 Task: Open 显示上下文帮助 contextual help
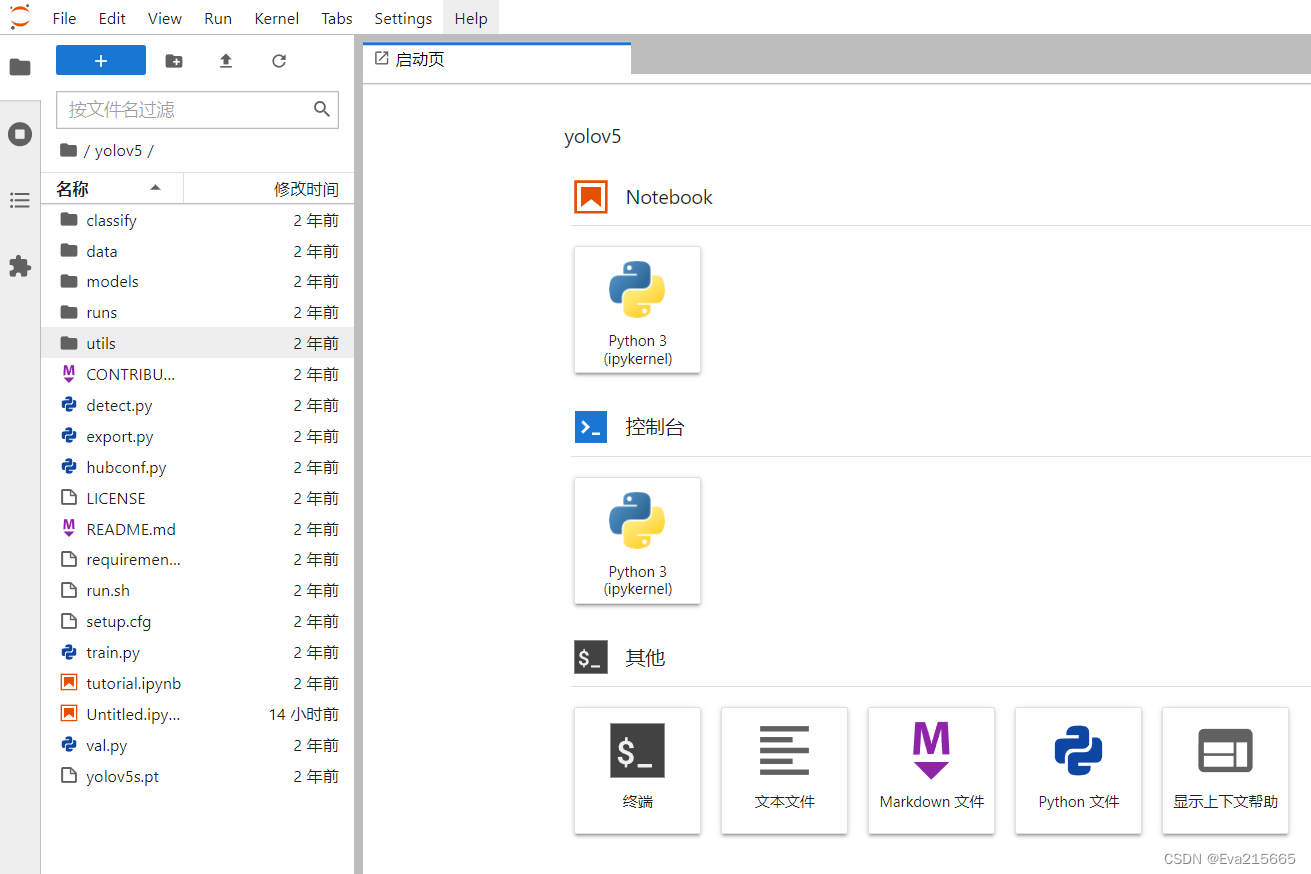(1225, 771)
